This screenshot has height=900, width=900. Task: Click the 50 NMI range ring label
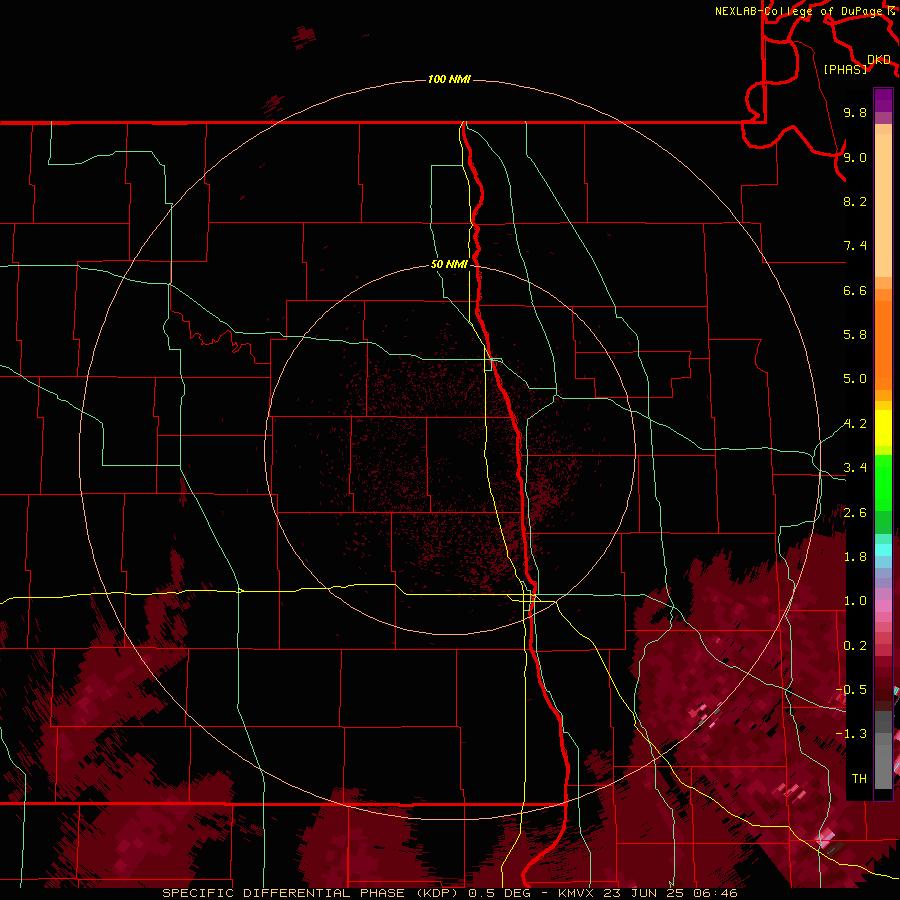coord(449,264)
